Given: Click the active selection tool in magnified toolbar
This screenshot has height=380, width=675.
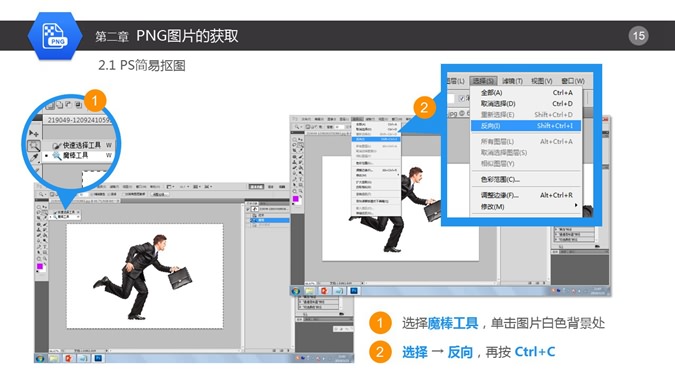Looking at the screenshot, I should [34, 145].
